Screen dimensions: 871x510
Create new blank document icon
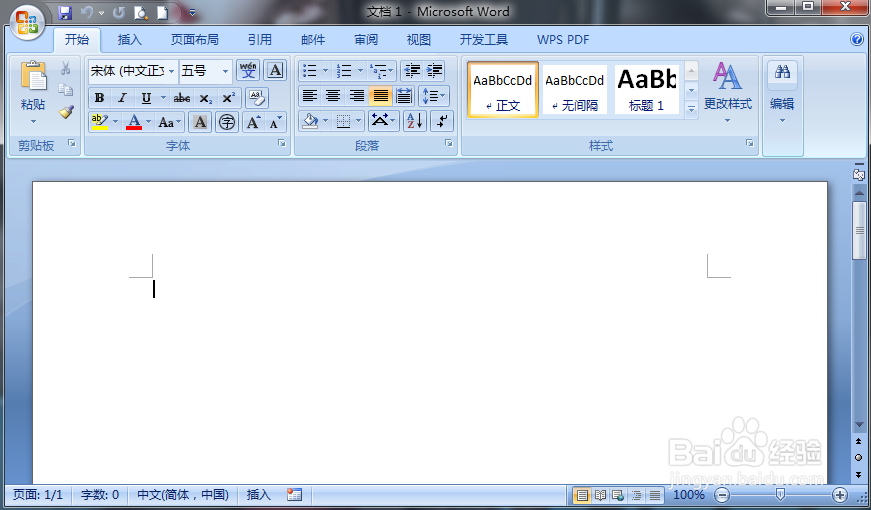(x=162, y=12)
